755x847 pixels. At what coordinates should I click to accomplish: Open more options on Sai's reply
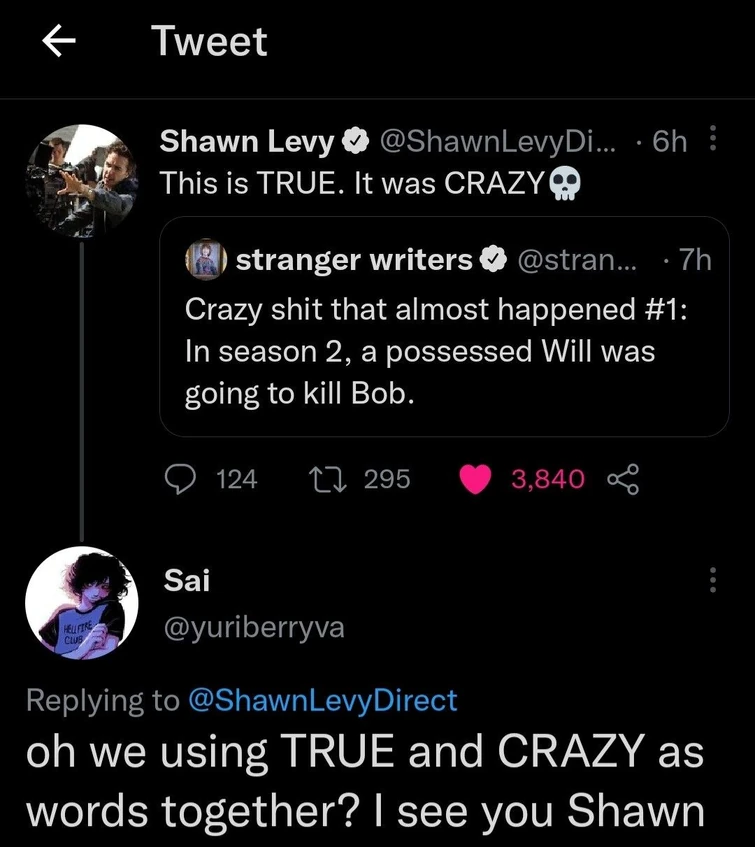point(712,580)
